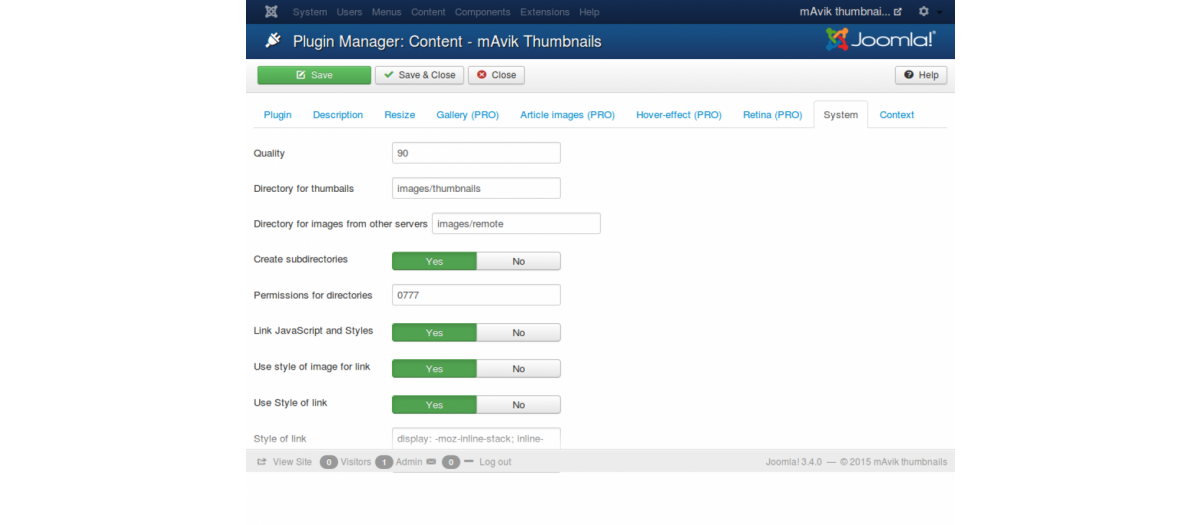Open the Users menu
Image resolution: width=1200 pixels, height=525 pixels.
click(350, 12)
